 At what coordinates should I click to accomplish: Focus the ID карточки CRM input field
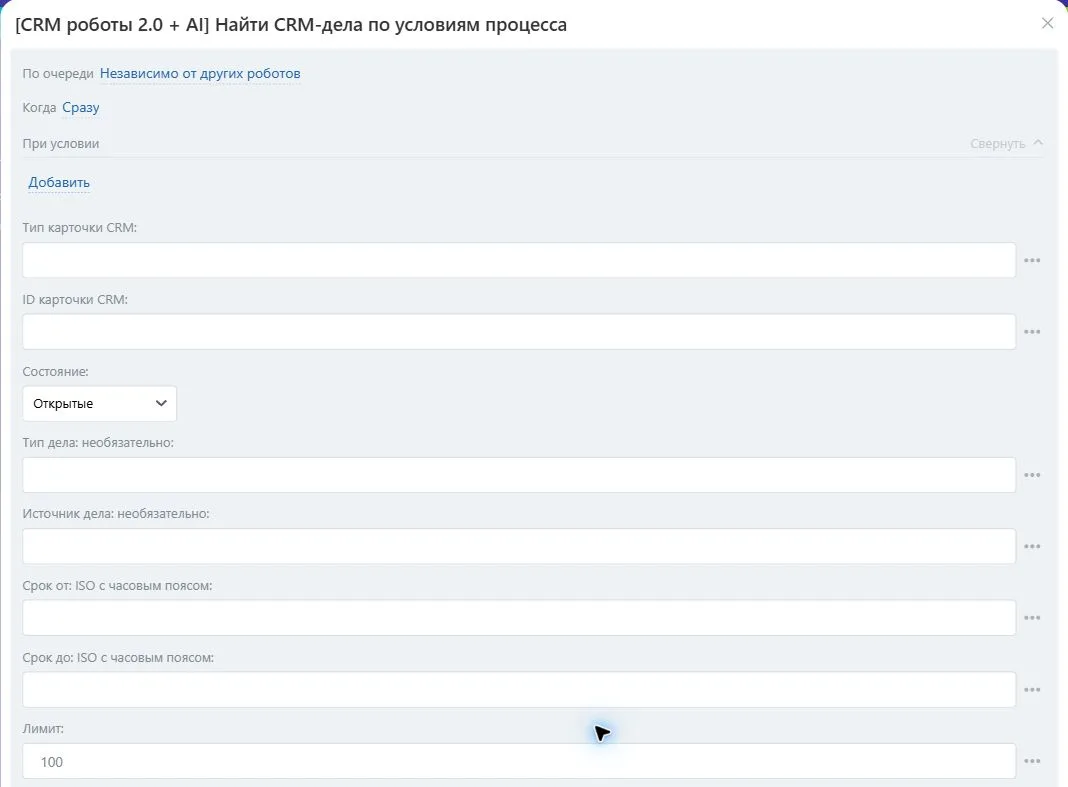(519, 332)
